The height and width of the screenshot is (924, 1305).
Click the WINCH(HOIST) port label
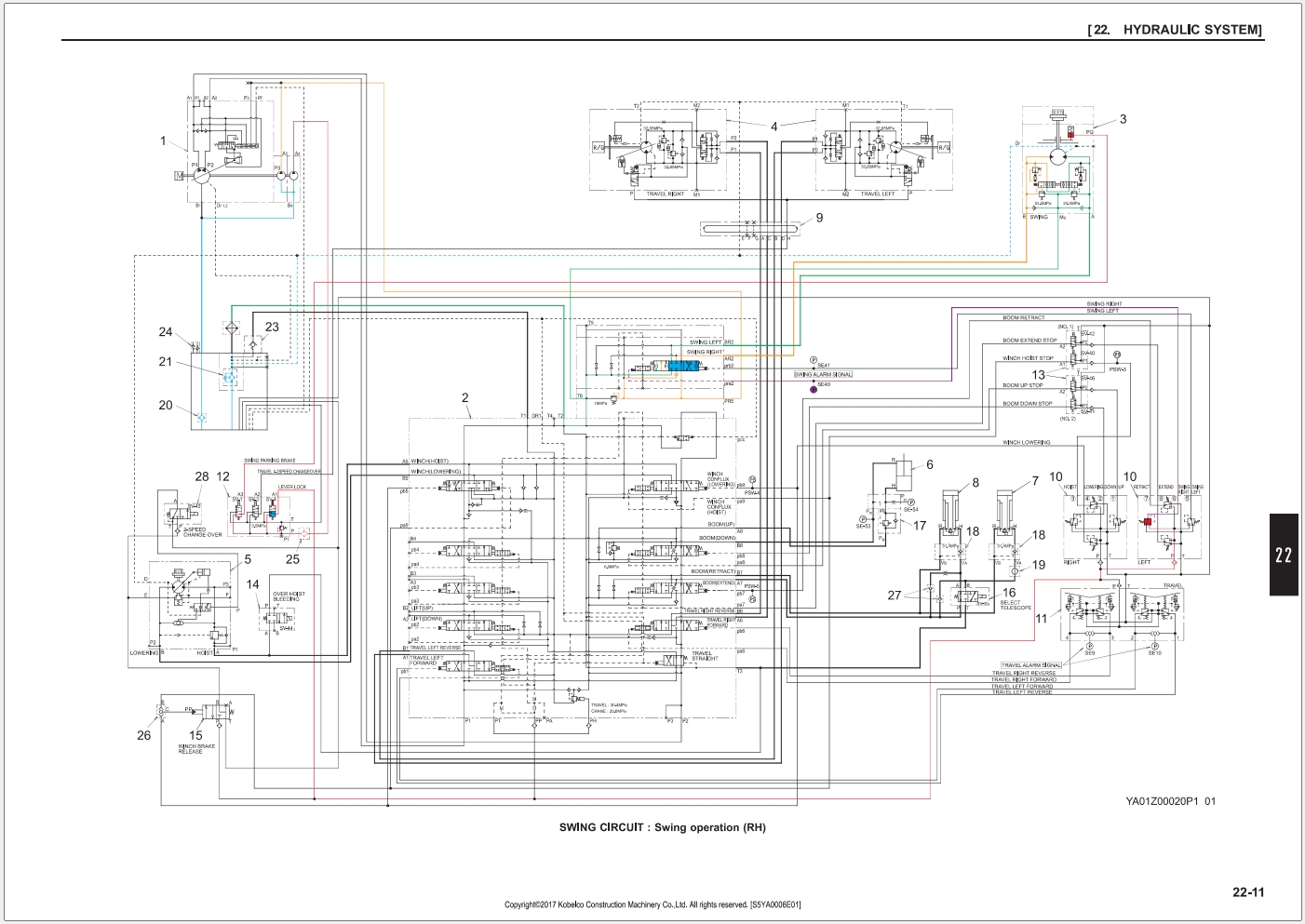pyautogui.click(x=430, y=462)
